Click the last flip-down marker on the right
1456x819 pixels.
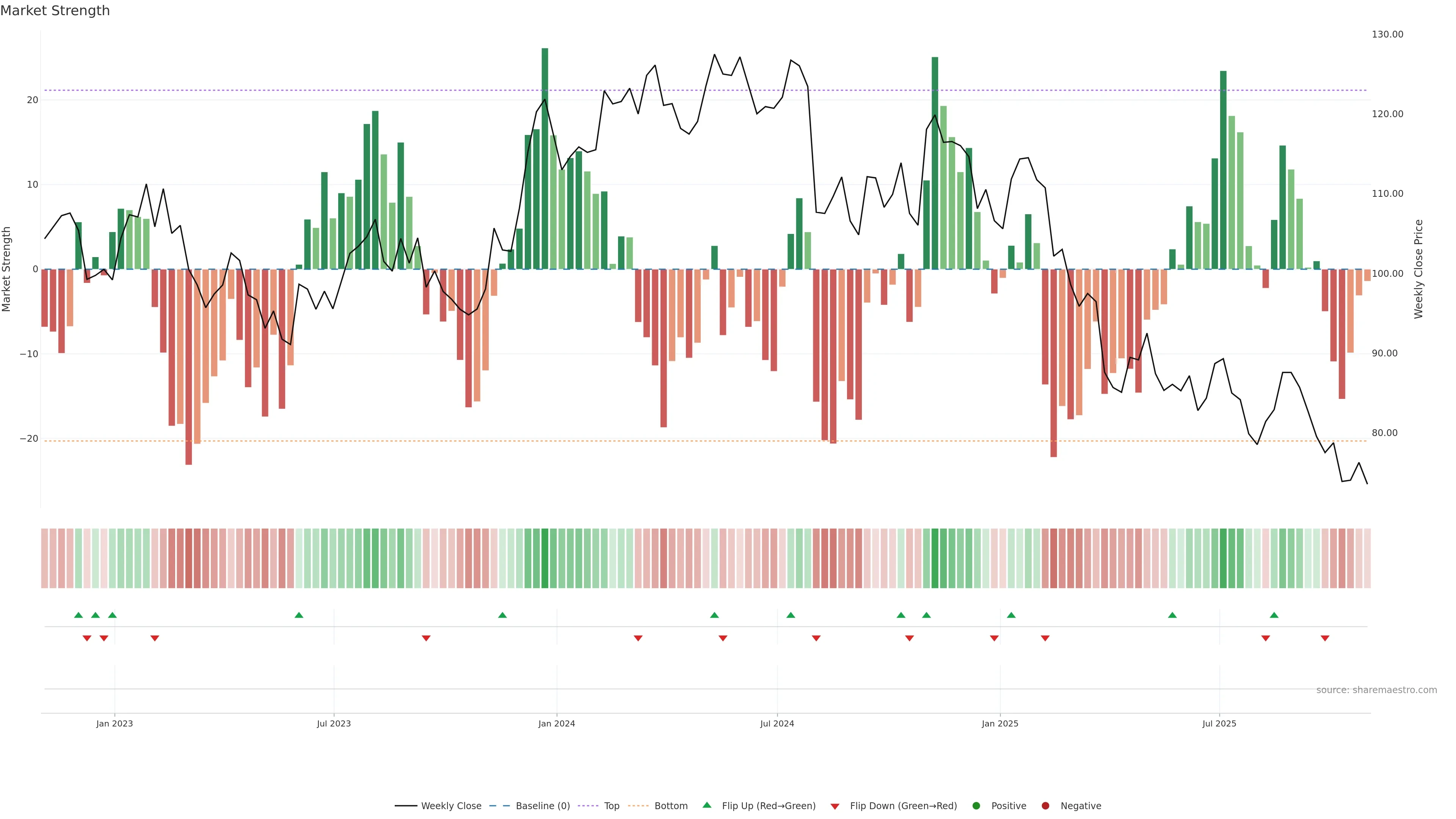point(1325,638)
